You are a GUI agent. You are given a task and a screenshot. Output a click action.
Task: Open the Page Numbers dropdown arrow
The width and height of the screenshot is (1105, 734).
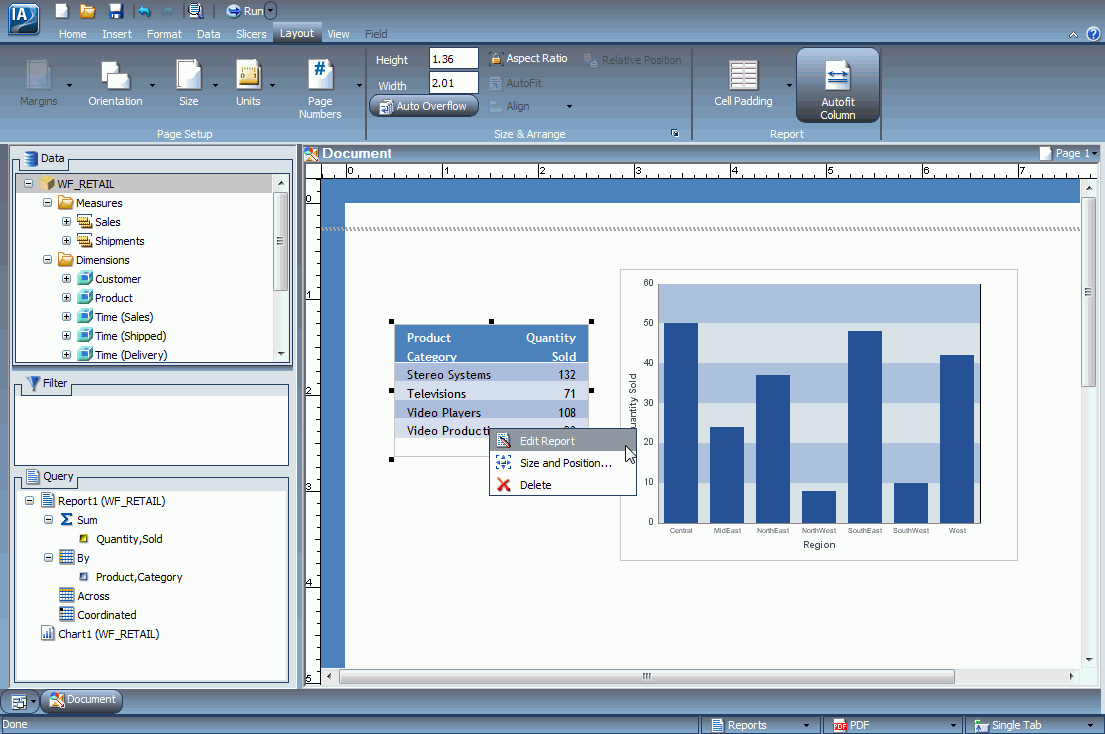coord(359,85)
